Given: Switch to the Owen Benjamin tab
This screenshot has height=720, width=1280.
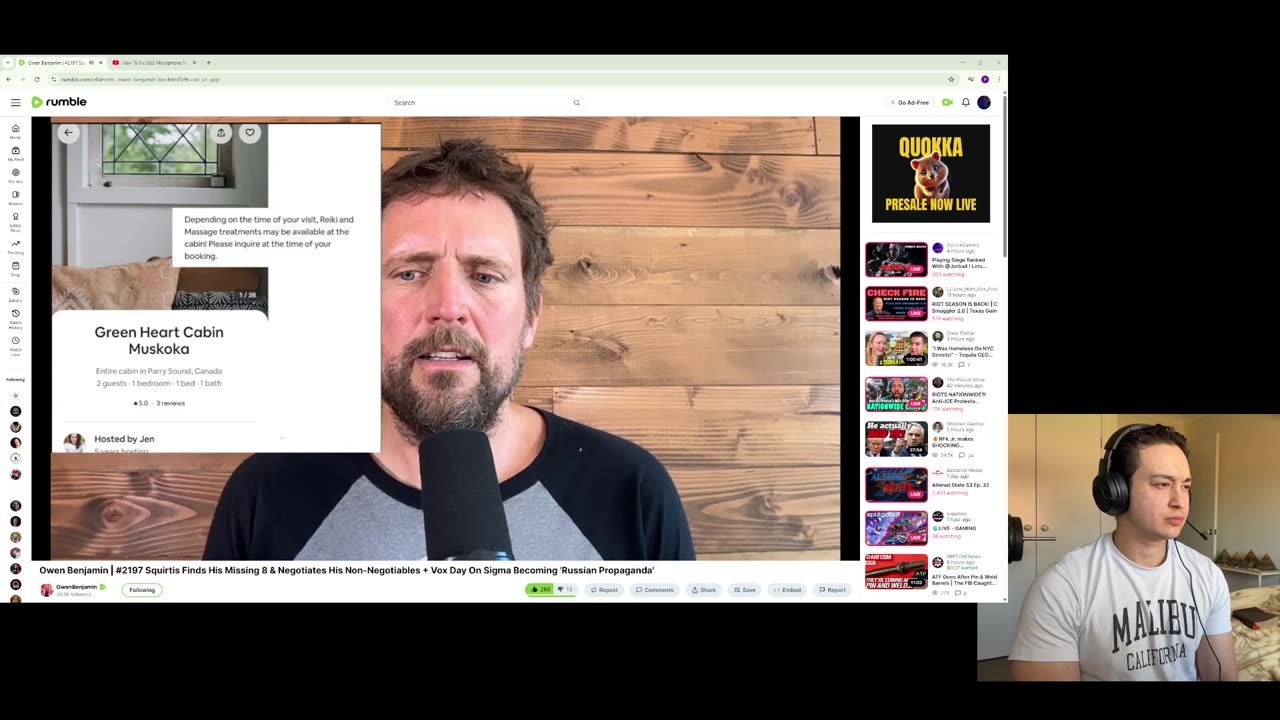Looking at the screenshot, I should tap(60, 62).
